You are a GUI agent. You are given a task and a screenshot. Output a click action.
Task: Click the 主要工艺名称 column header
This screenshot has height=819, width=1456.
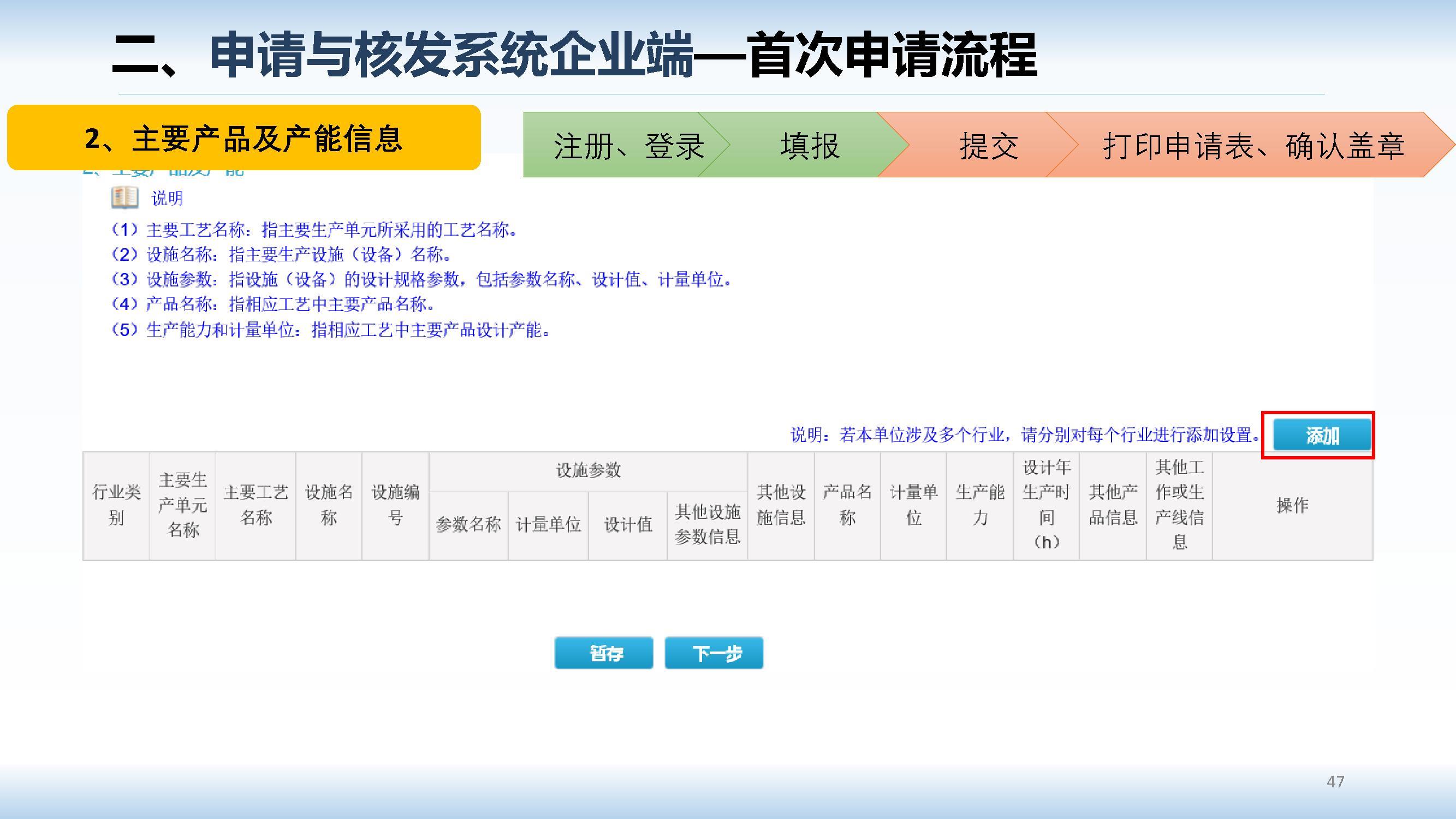255,505
